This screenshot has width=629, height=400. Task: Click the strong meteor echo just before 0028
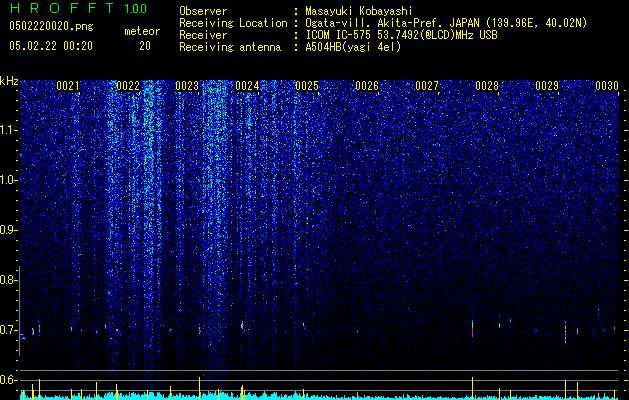click(473, 328)
